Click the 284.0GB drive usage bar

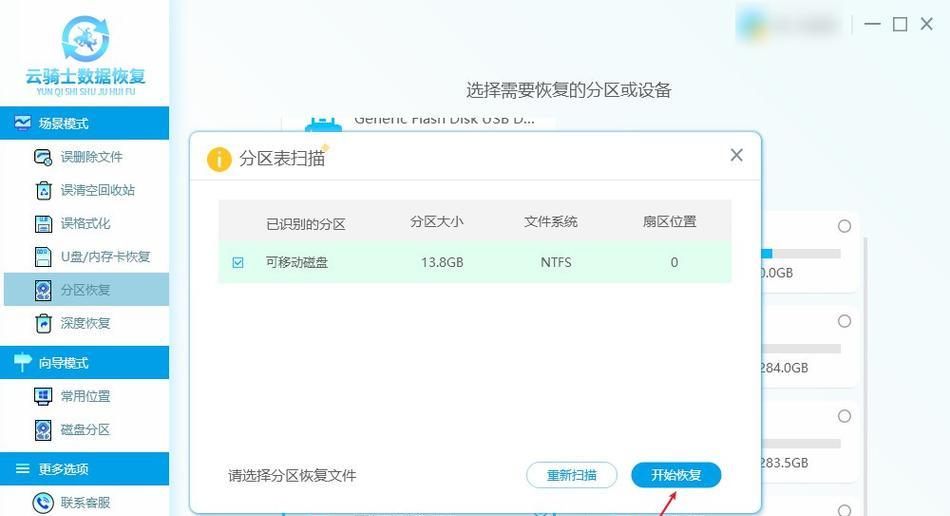tap(802, 349)
